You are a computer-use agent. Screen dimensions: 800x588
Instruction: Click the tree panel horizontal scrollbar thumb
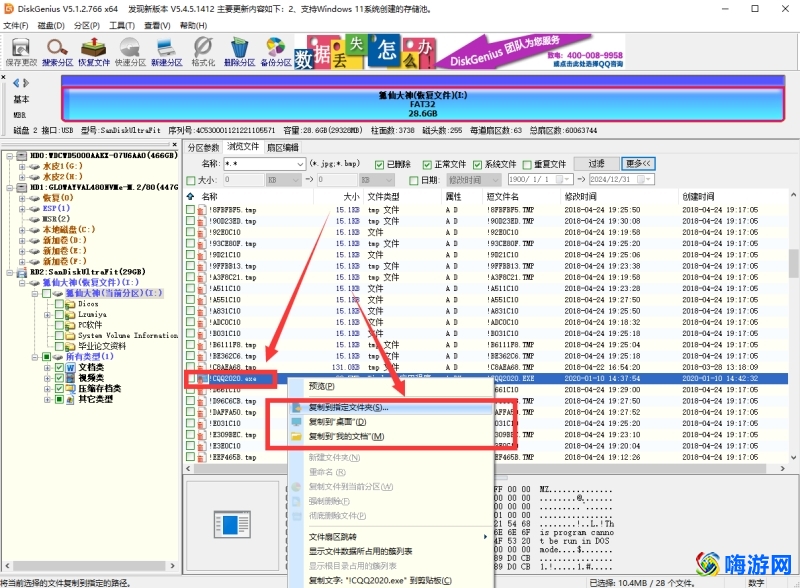89,566
